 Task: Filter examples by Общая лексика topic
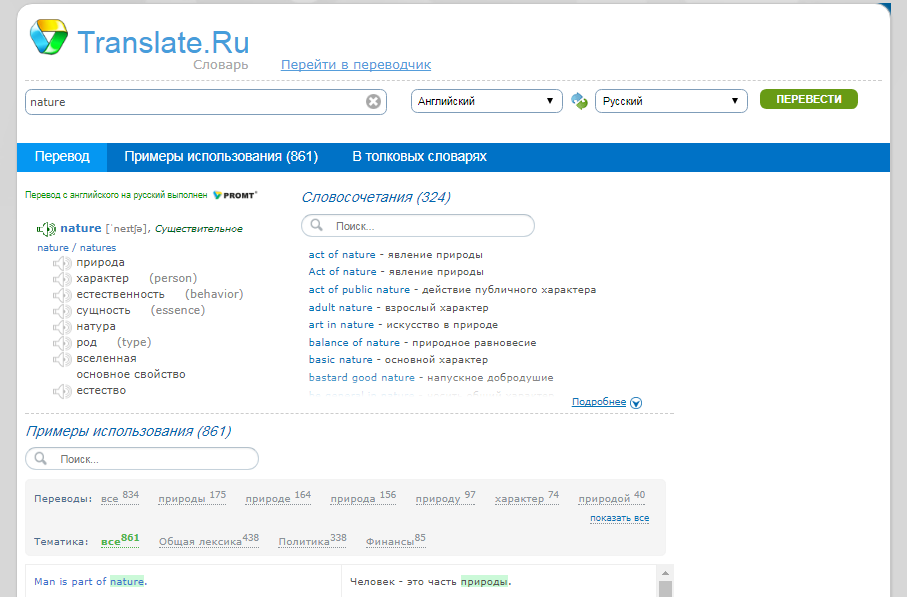pos(200,541)
